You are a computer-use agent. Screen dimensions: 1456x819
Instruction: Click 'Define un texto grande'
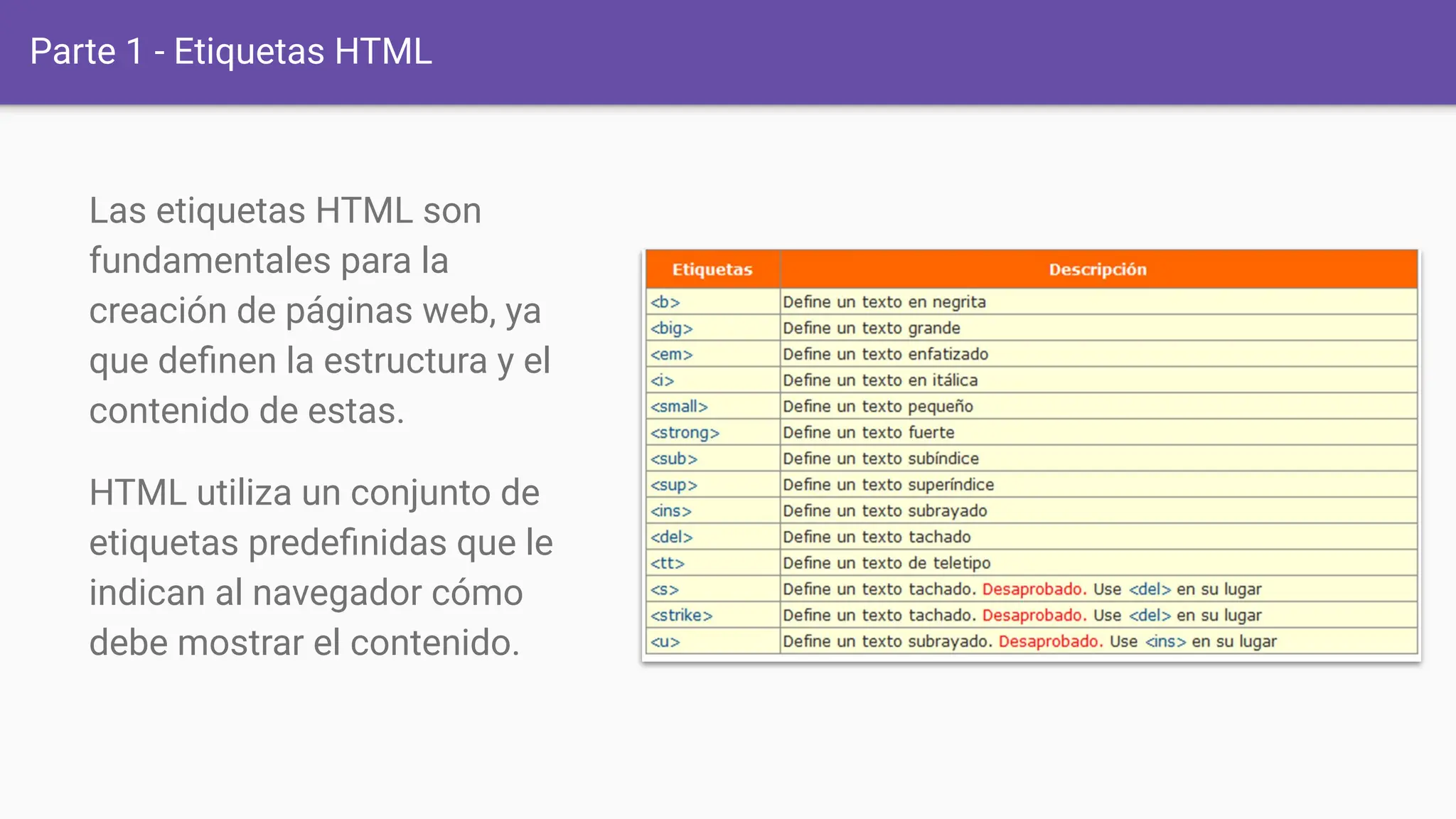pos(872,328)
